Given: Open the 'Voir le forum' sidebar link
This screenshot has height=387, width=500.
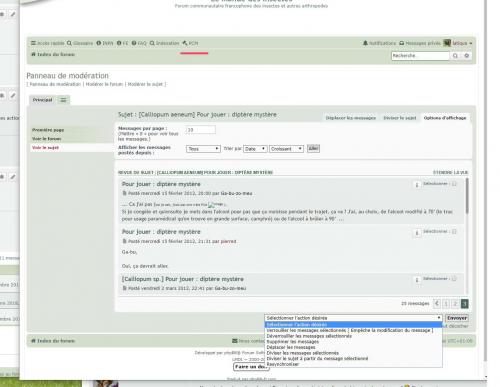Looking at the screenshot, I should (46, 139).
